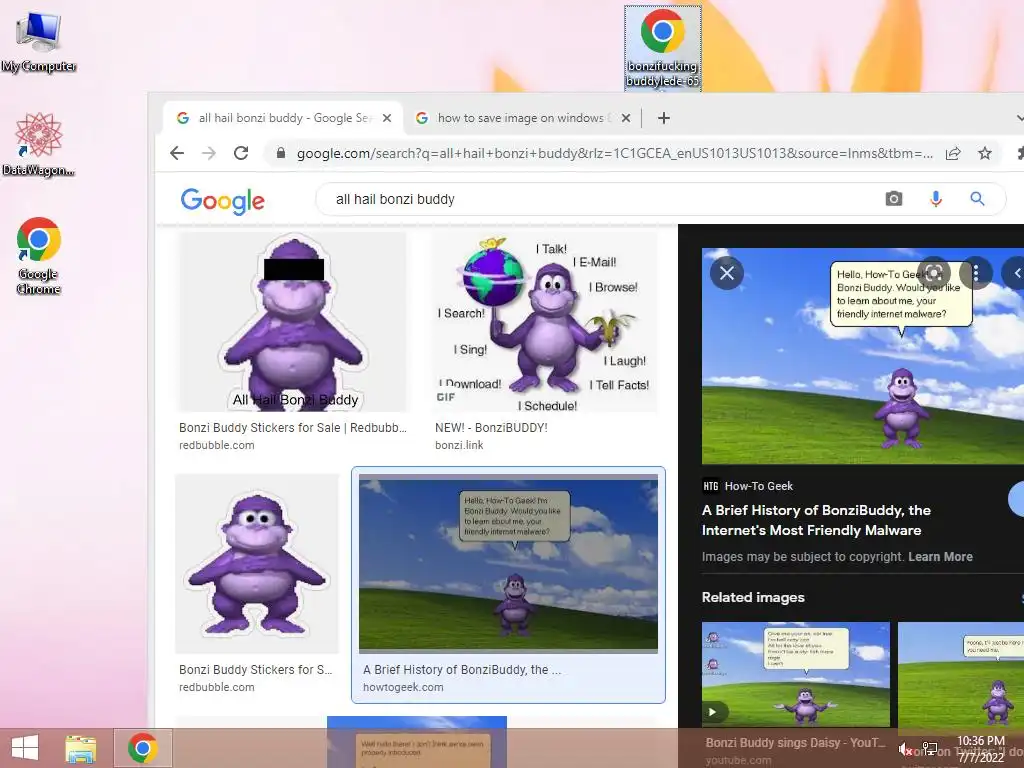Image resolution: width=1024 pixels, height=768 pixels.
Task: Open the Bonzi Buddy sings Daisy related video
Action: coord(795,674)
